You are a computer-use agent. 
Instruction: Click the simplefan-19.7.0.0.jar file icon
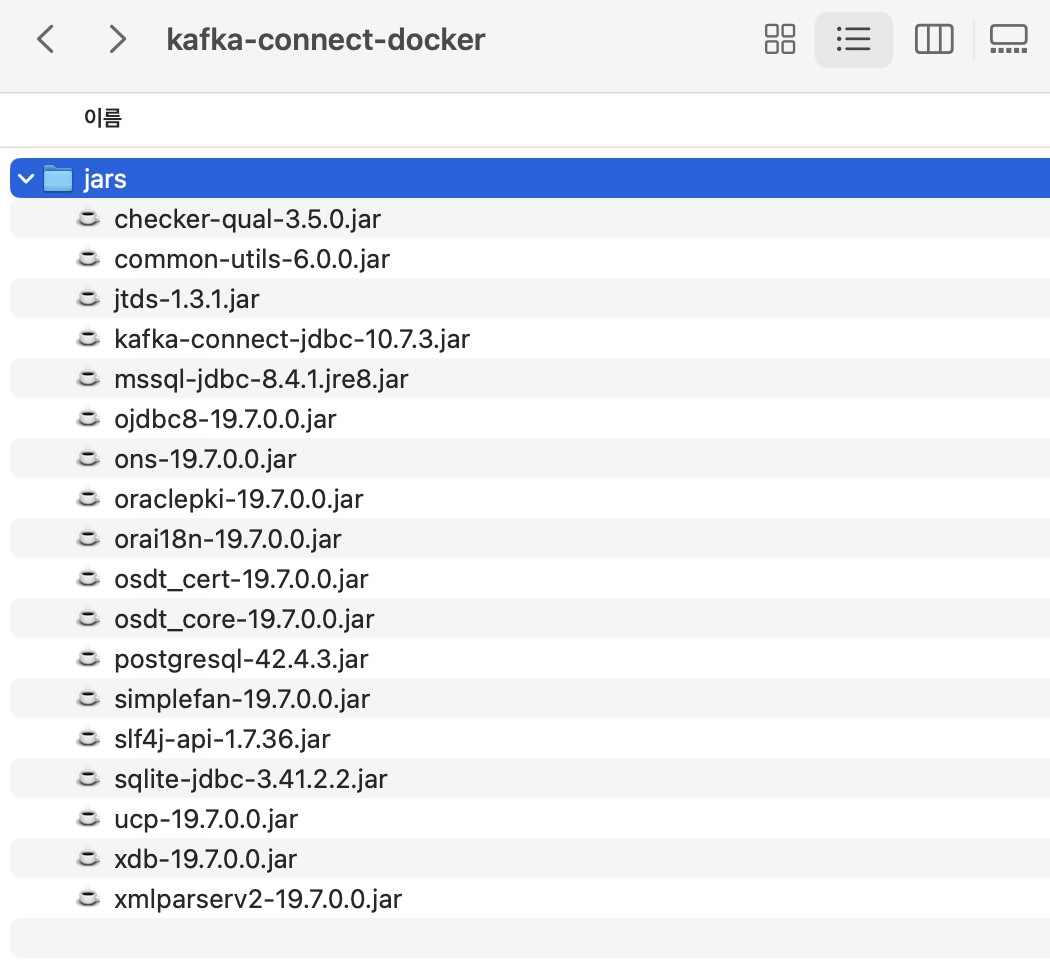pyautogui.click(x=88, y=698)
